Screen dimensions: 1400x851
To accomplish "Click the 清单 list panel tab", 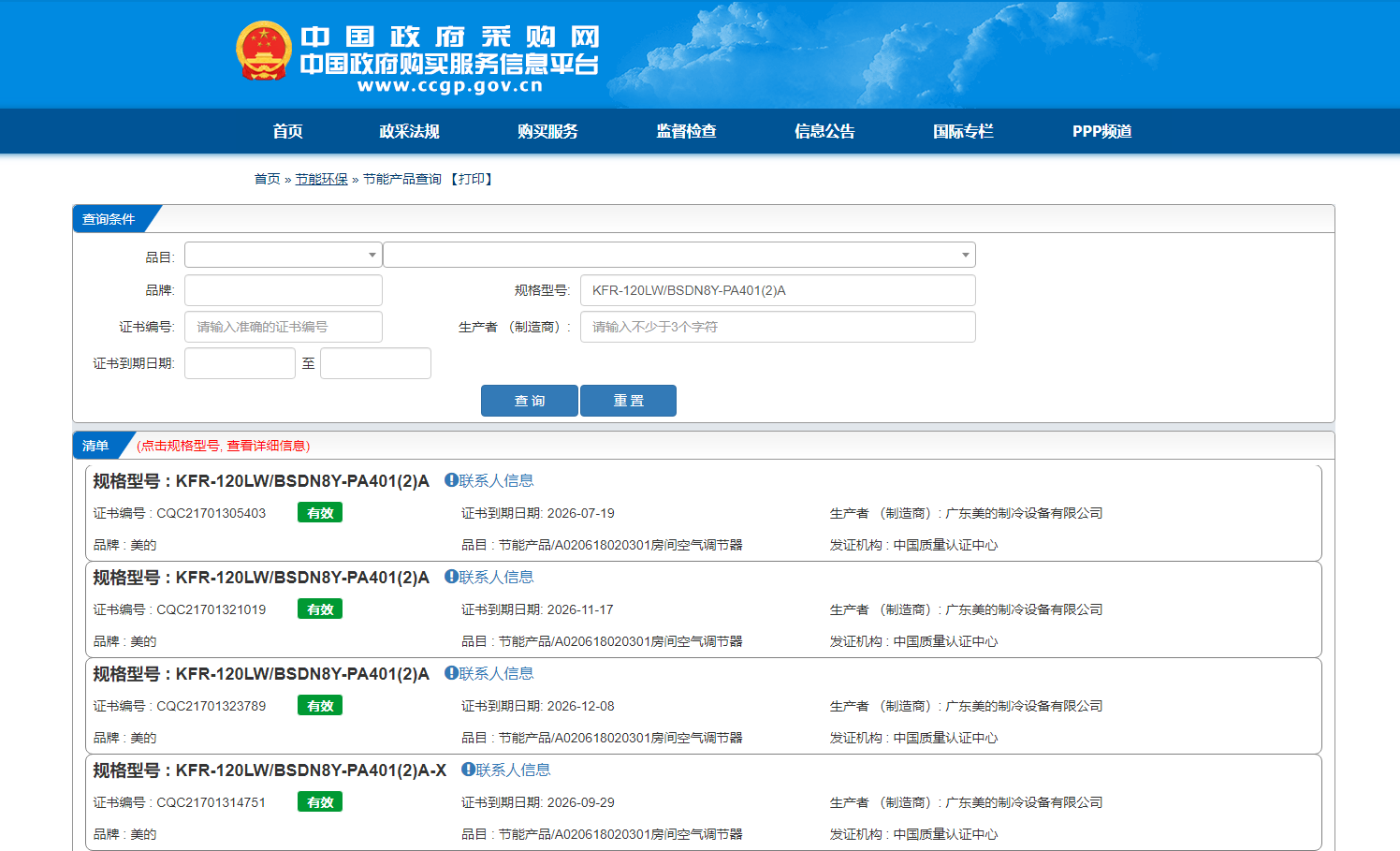I will (95, 446).
